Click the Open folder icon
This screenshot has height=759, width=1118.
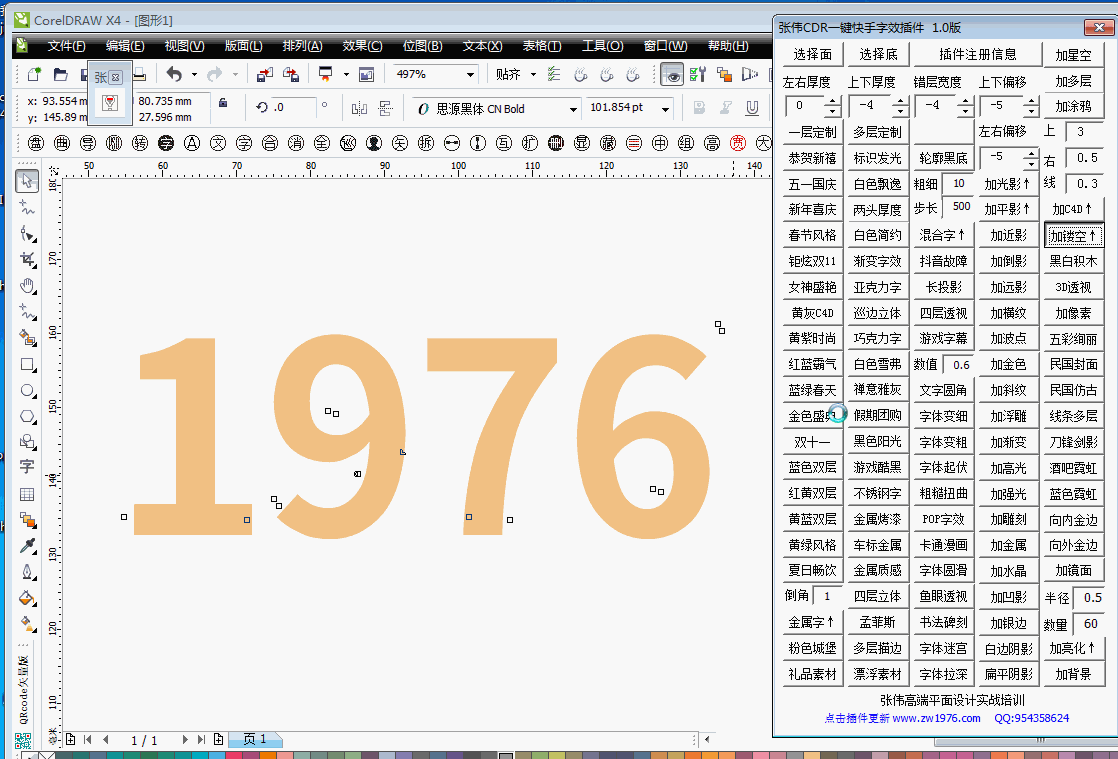click(61, 73)
